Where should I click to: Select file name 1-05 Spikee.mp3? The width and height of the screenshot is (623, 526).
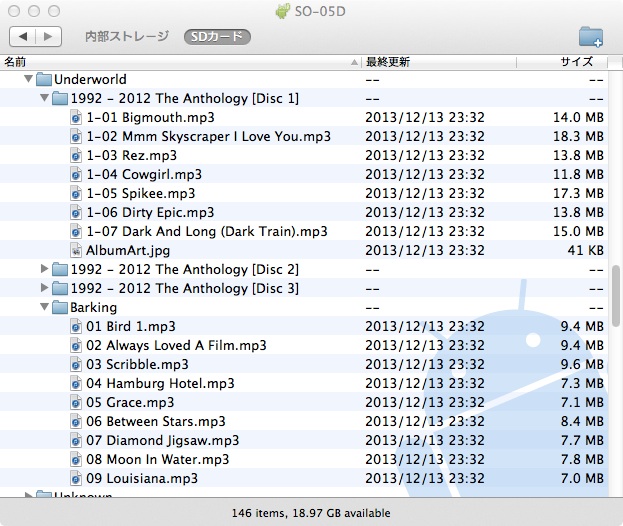(x=141, y=193)
